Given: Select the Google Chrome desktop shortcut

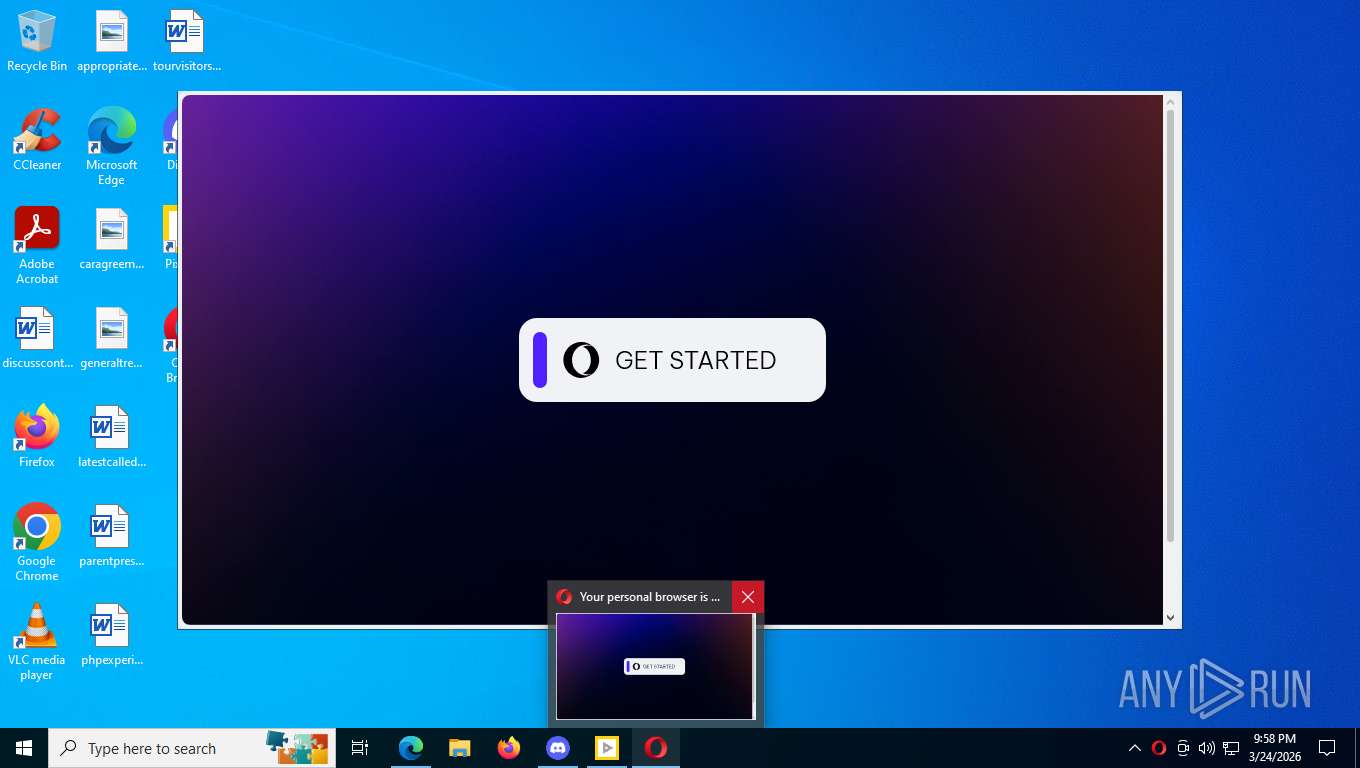Looking at the screenshot, I should 37,542.
